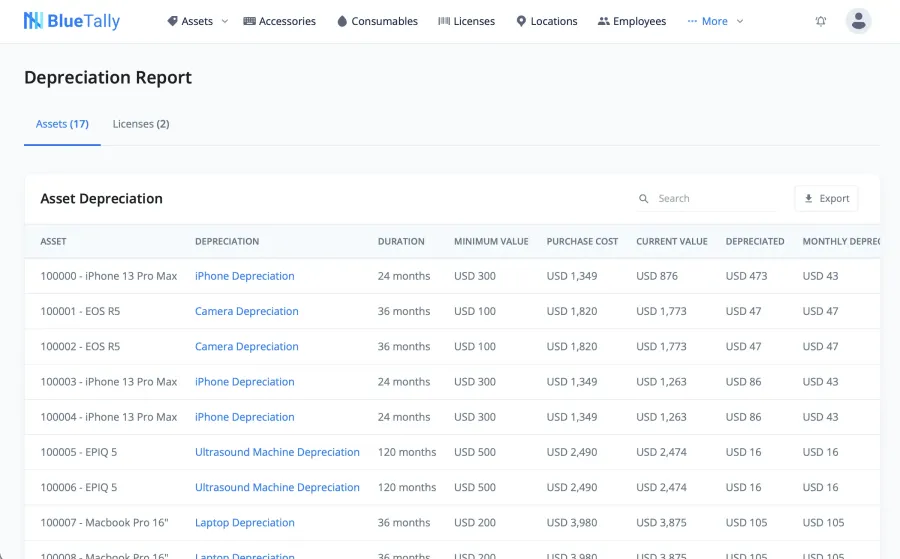The height and width of the screenshot is (559, 900).
Task: Open Consumables in top navigation
Action: point(377,21)
